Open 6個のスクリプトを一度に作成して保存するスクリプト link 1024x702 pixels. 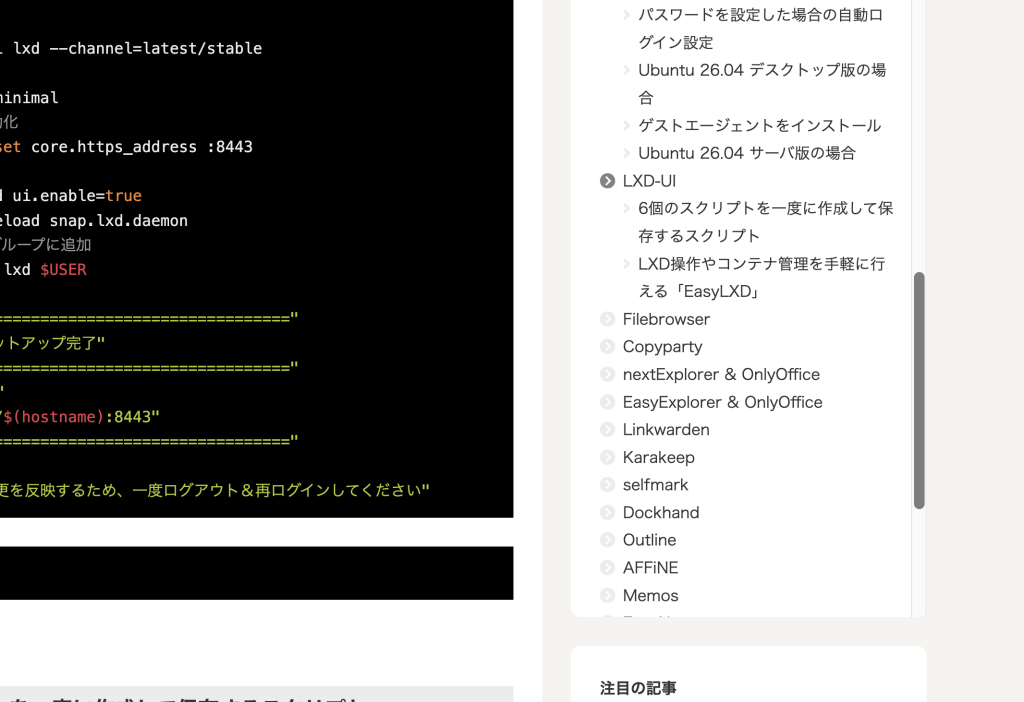(765, 222)
